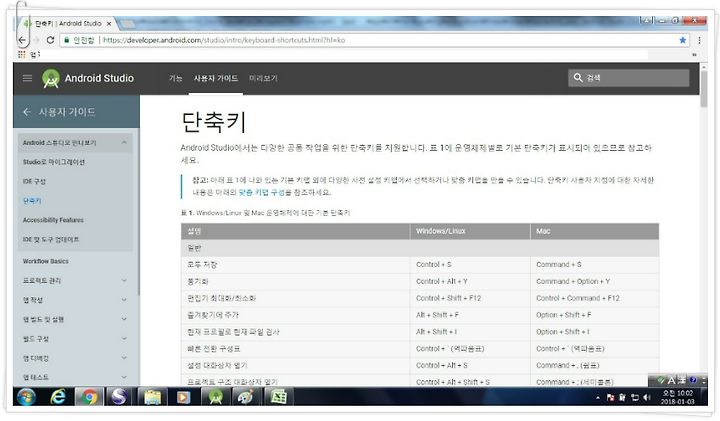Click the 단축키 page heading
Viewport: 720px width, 421px height.
[214, 122]
